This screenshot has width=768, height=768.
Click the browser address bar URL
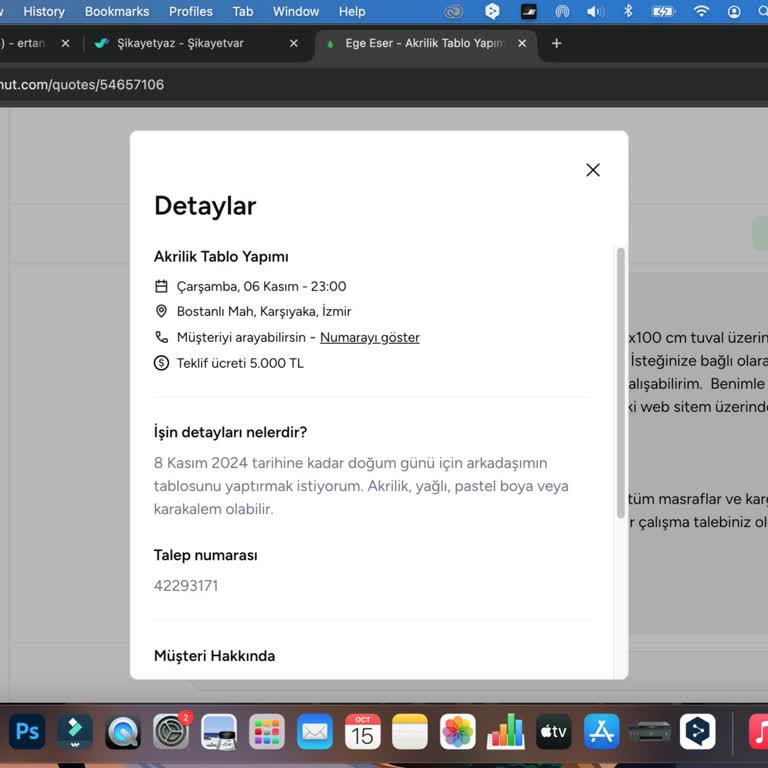click(82, 85)
